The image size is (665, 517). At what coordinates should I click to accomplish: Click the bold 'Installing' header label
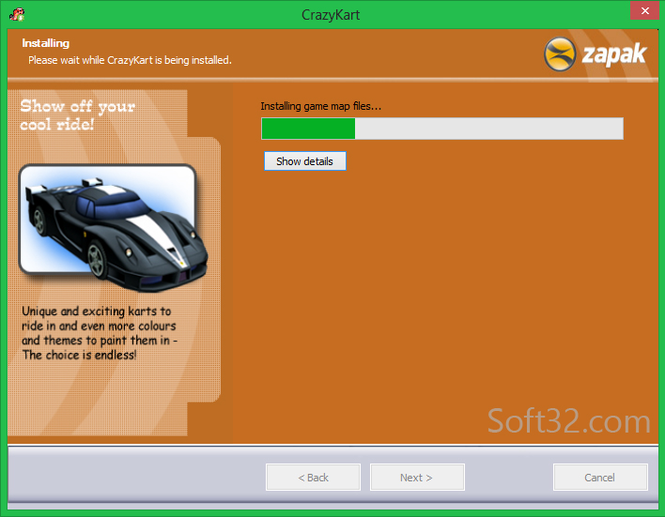pos(46,44)
